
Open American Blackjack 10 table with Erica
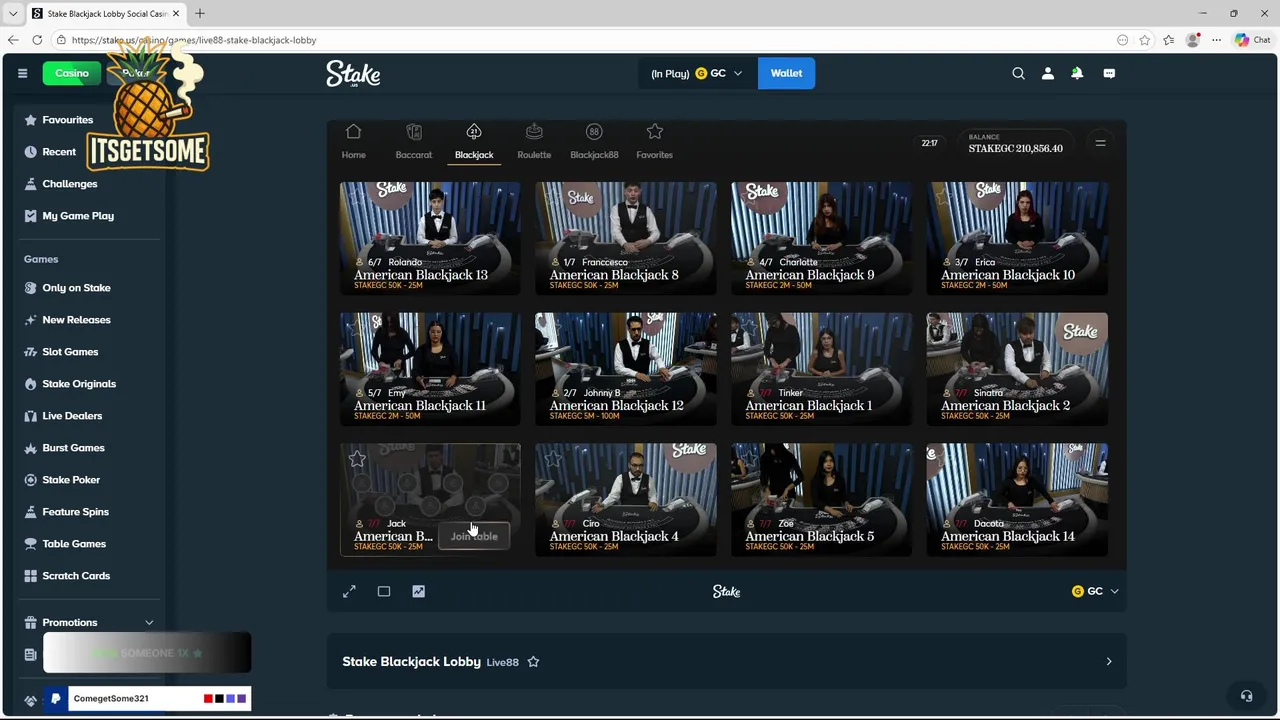pos(1017,238)
